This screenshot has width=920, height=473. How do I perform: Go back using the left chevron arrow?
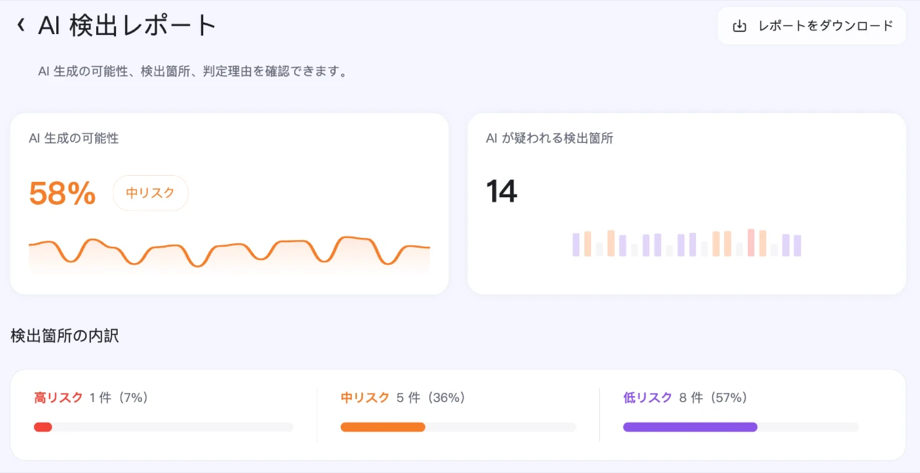pos(21,25)
